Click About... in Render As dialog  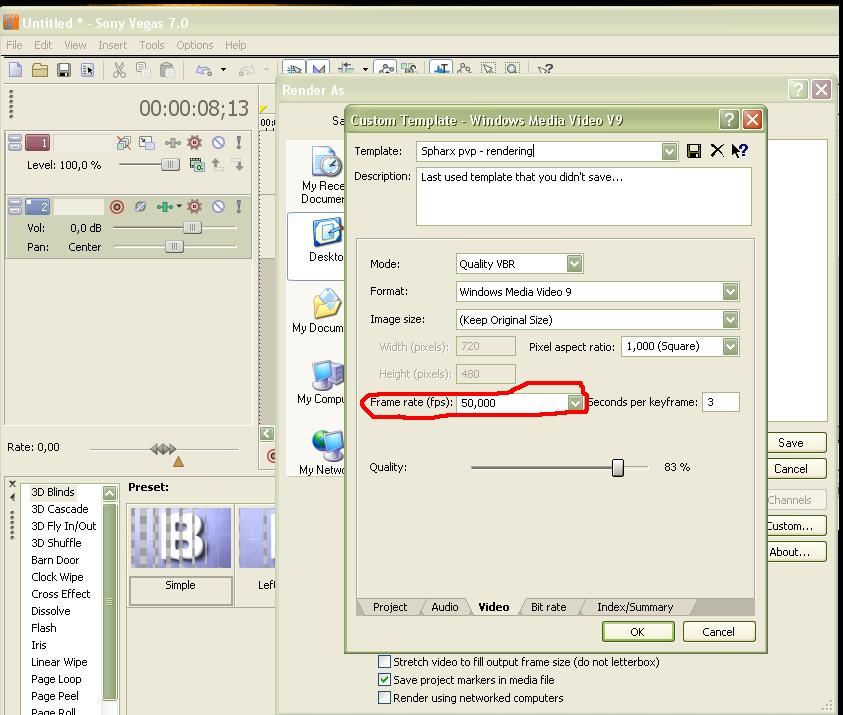(x=796, y=552)
